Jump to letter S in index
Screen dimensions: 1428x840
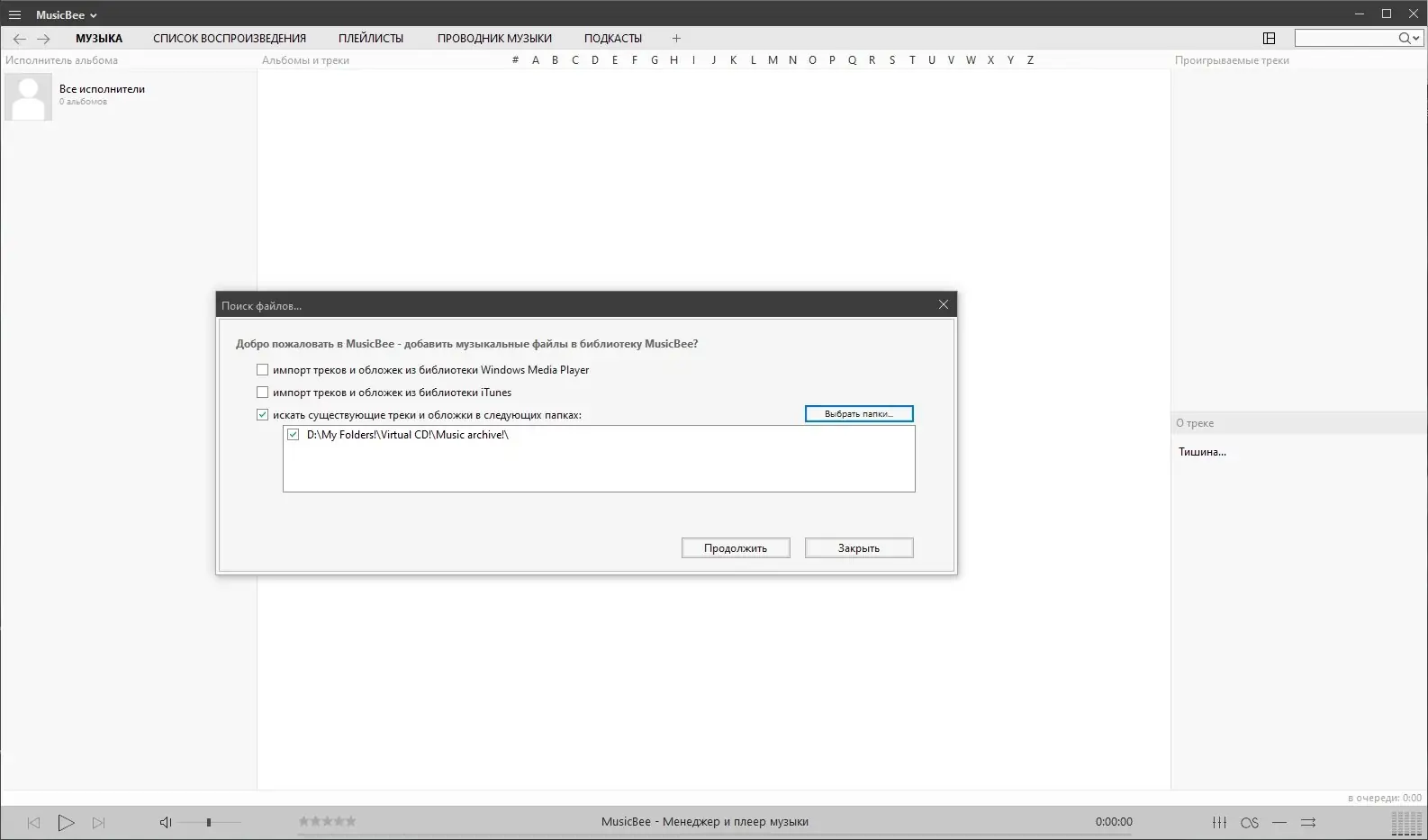point(892,60)
